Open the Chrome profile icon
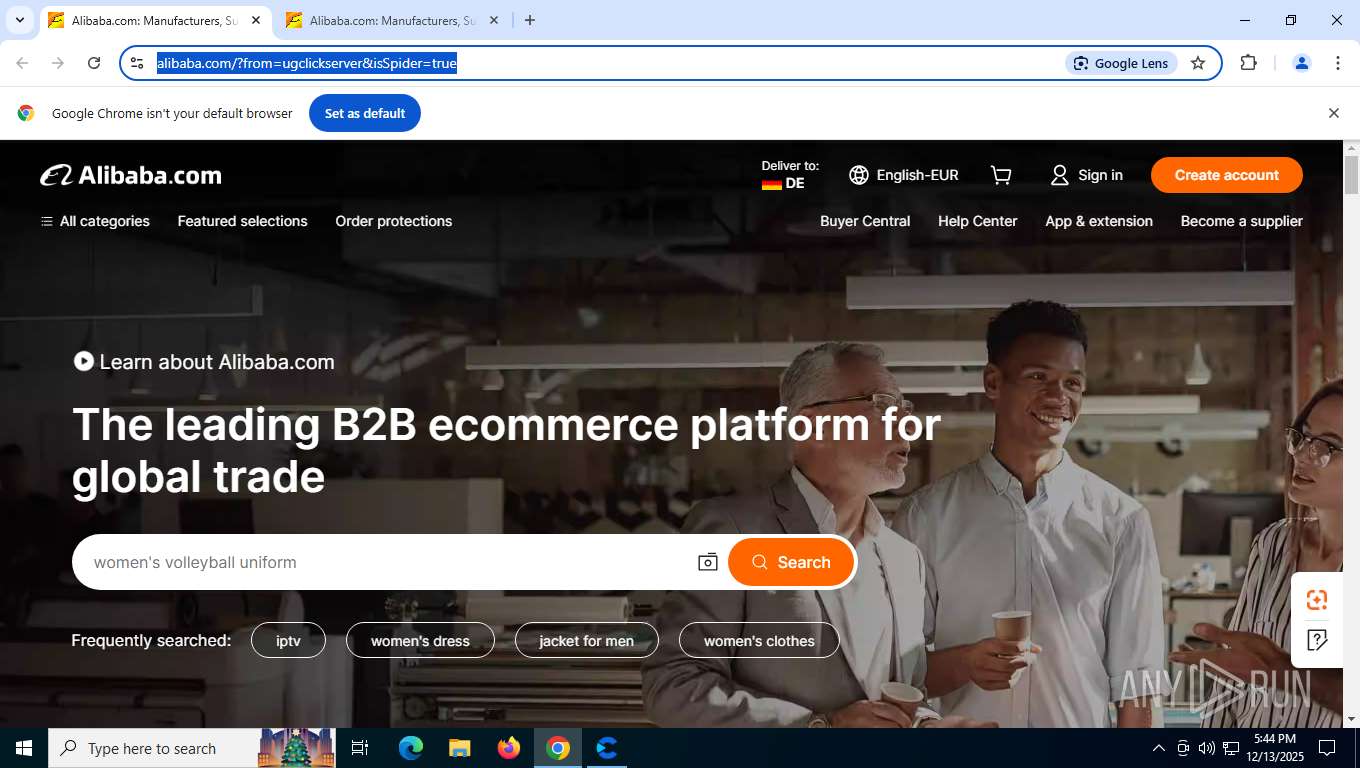 1302,63
